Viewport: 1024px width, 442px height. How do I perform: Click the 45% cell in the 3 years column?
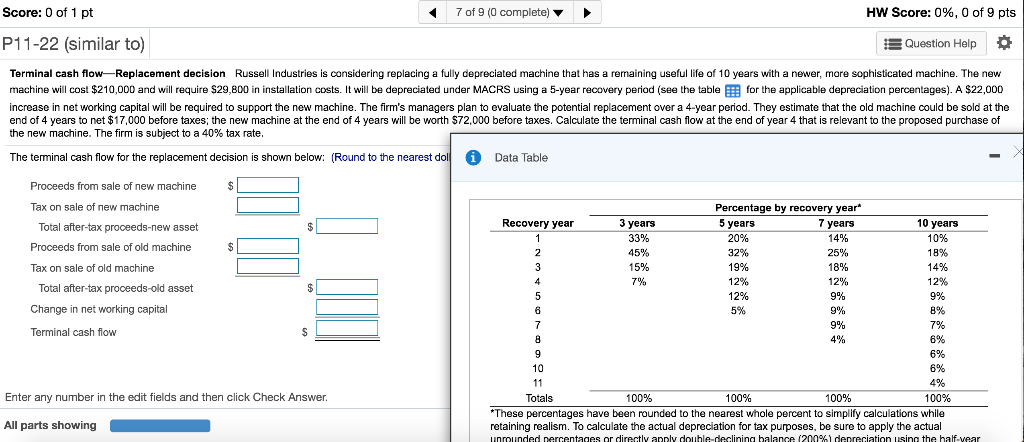pos(638,253)
